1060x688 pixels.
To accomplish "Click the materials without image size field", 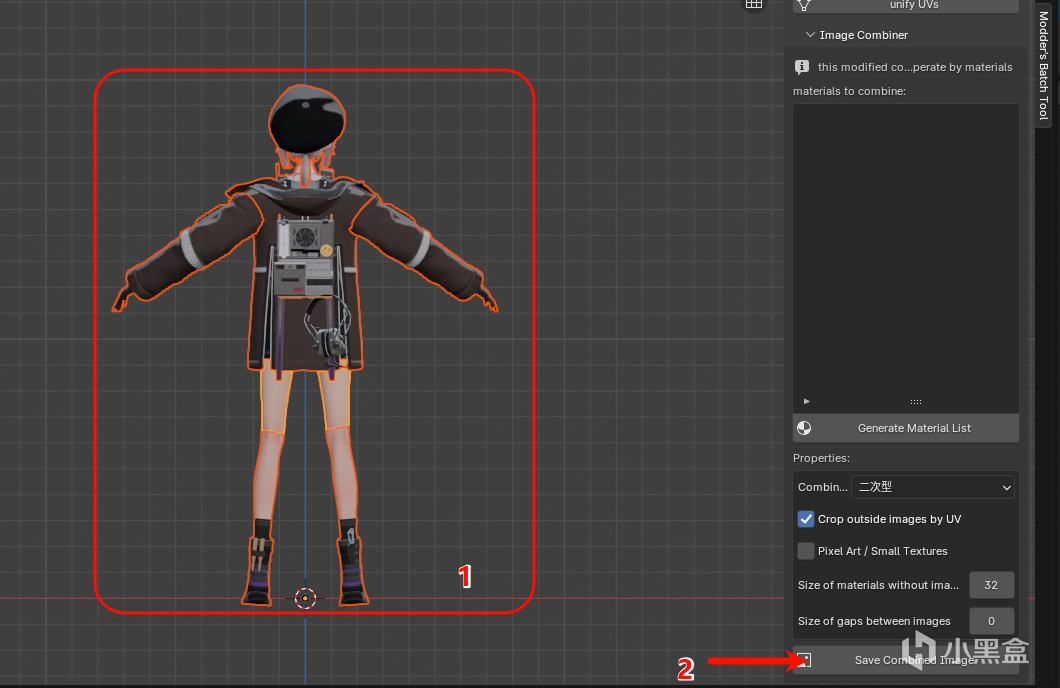I will [x=991, y=585].
